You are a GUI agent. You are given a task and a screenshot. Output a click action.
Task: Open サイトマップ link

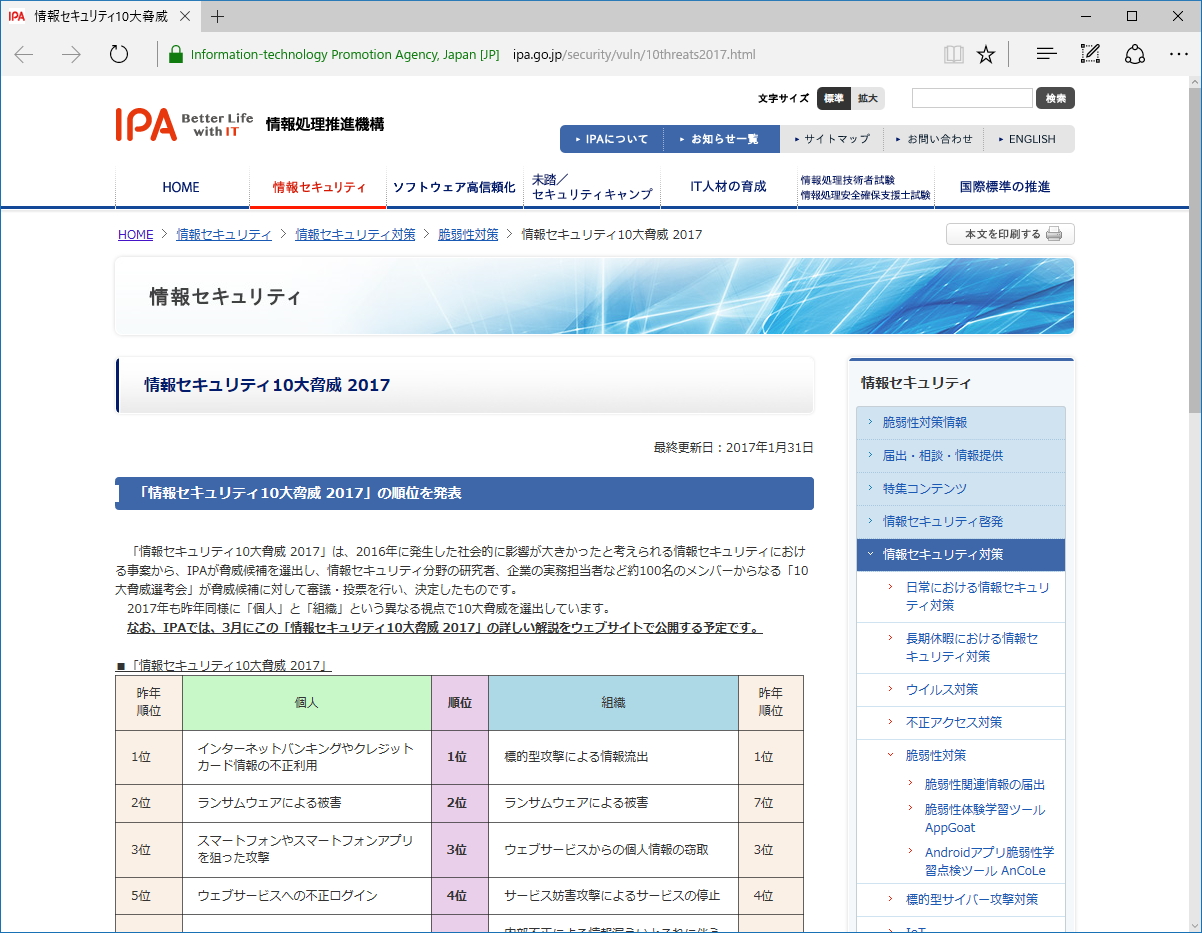[x=832, y=139]
